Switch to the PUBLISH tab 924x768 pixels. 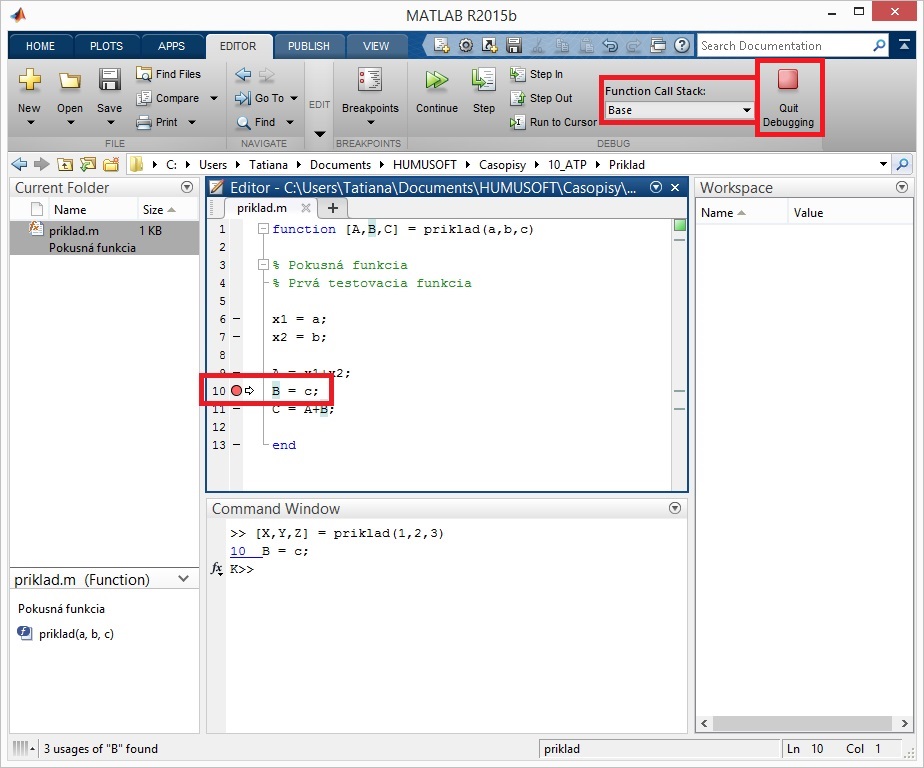tap(309, 46)
